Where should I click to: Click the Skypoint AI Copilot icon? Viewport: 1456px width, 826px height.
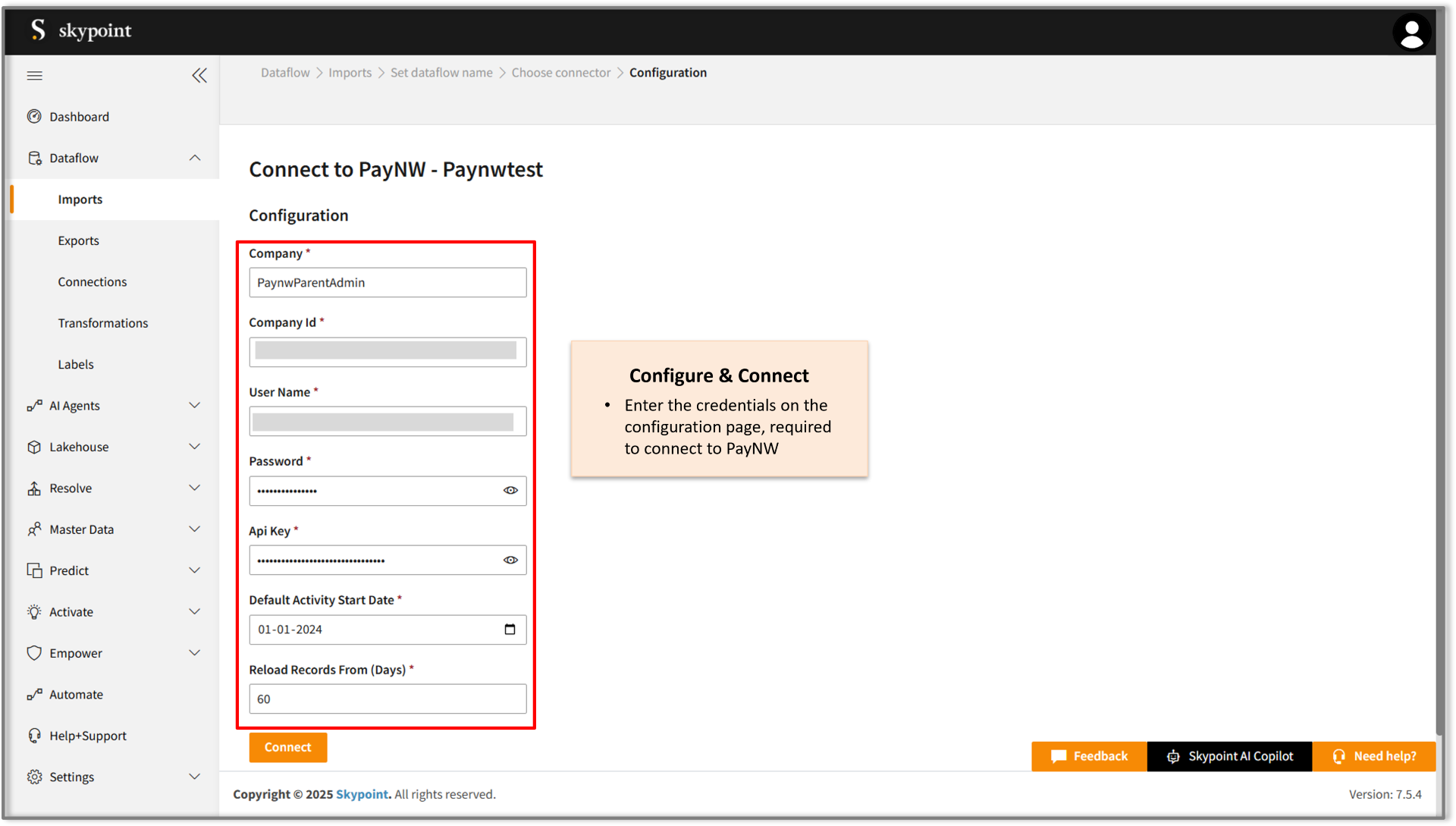1174,756
